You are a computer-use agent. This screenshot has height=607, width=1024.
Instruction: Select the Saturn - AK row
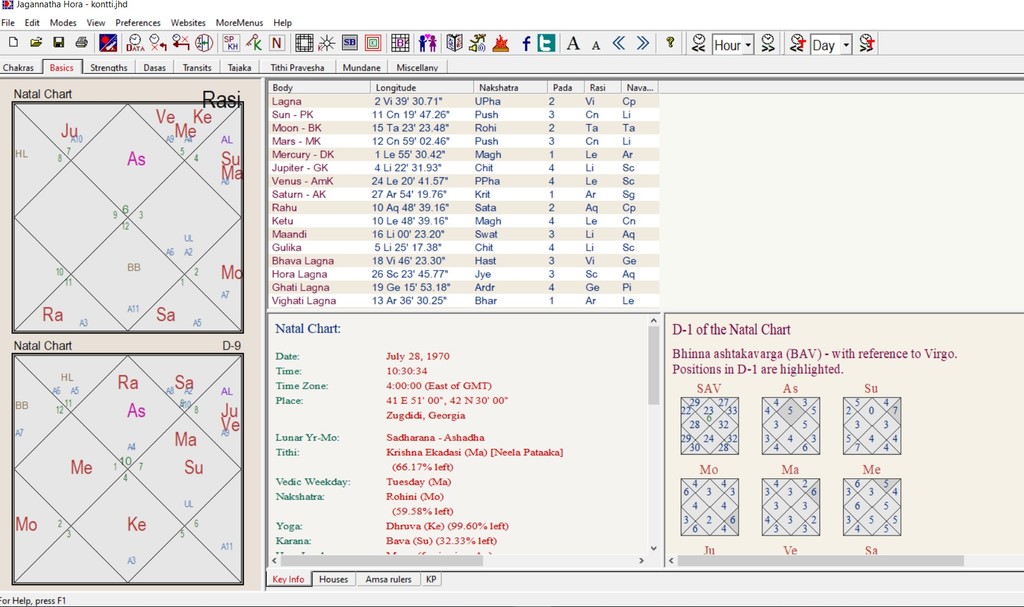(x=463, y=194)
